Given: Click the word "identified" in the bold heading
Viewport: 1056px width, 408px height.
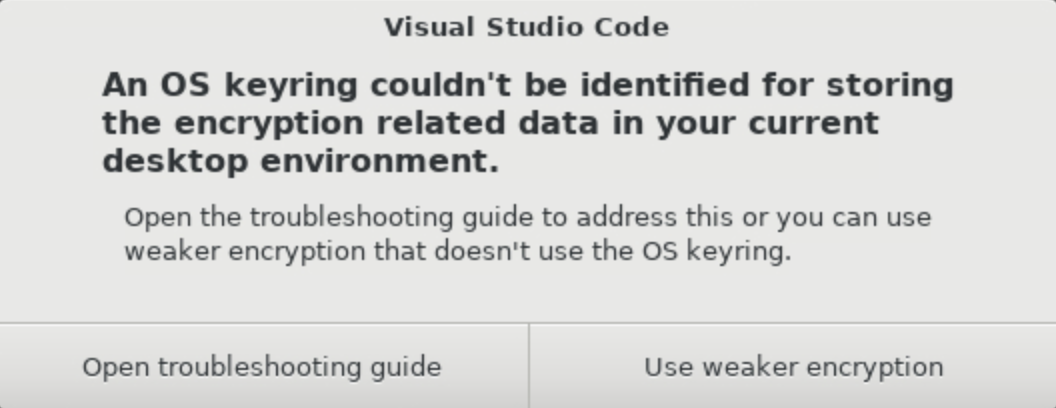Looking at the screenshot, I should (x=664, y=85).
